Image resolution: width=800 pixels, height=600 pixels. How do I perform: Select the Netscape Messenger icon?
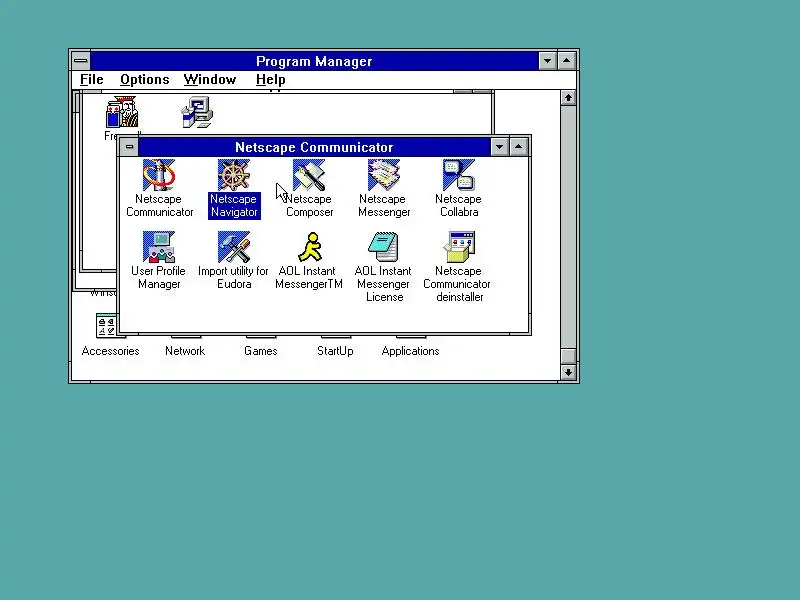(384, 175)
